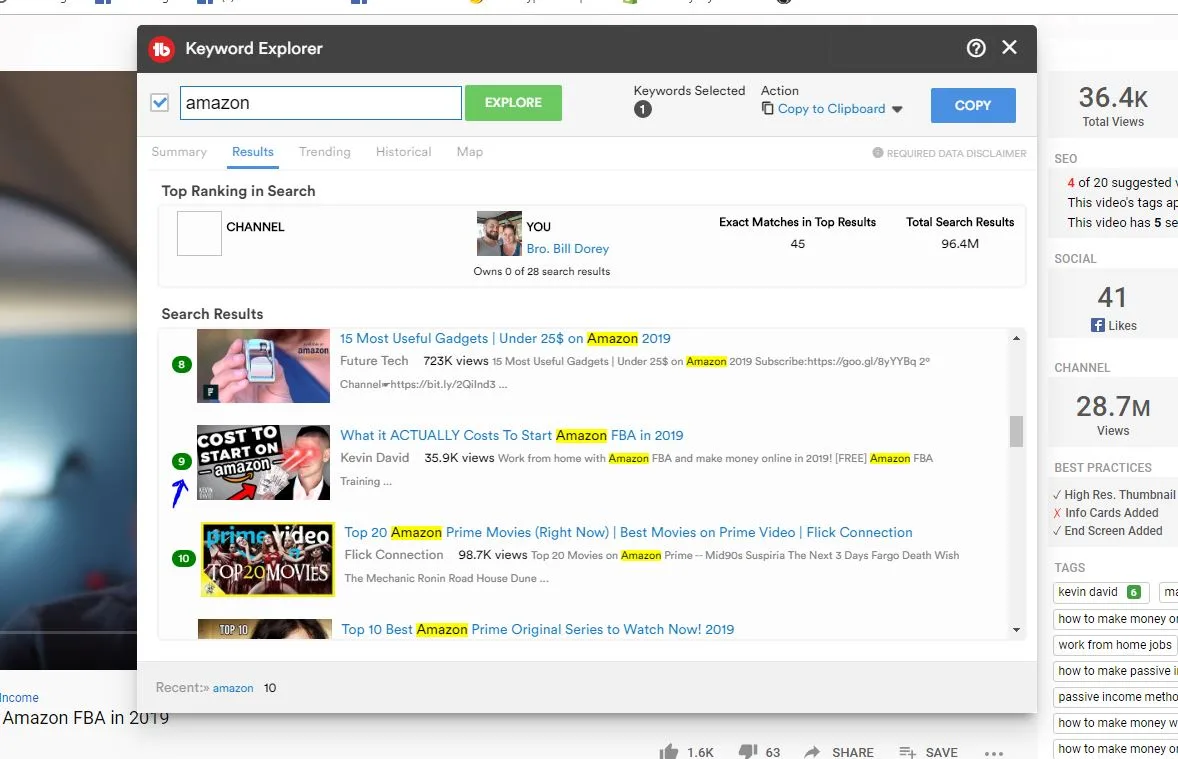Click the Flick Connection channel name

click(394, 555)
